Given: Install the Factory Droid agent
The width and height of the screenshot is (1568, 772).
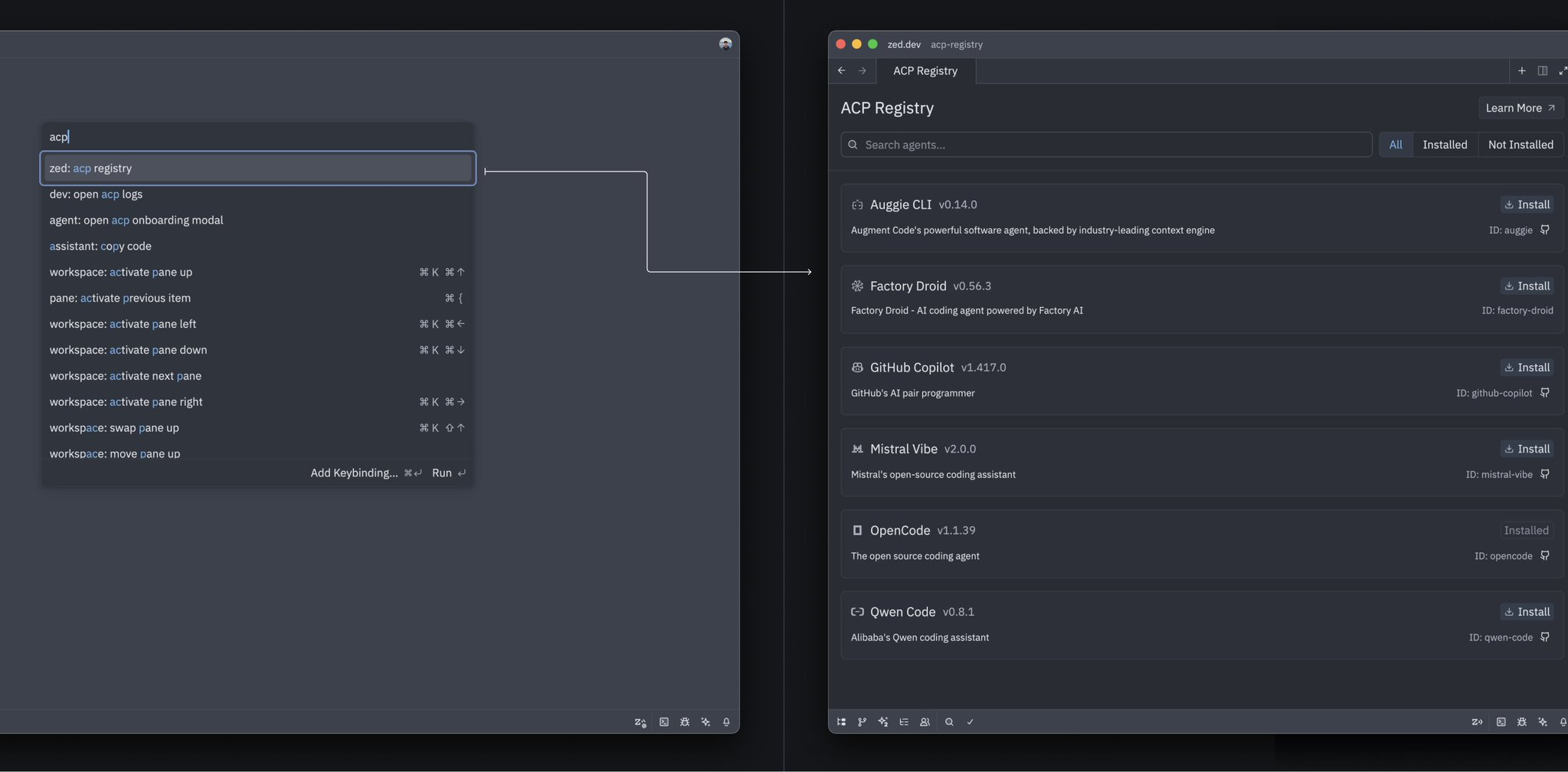Looking at the screenshot, I should point(1527,286).
